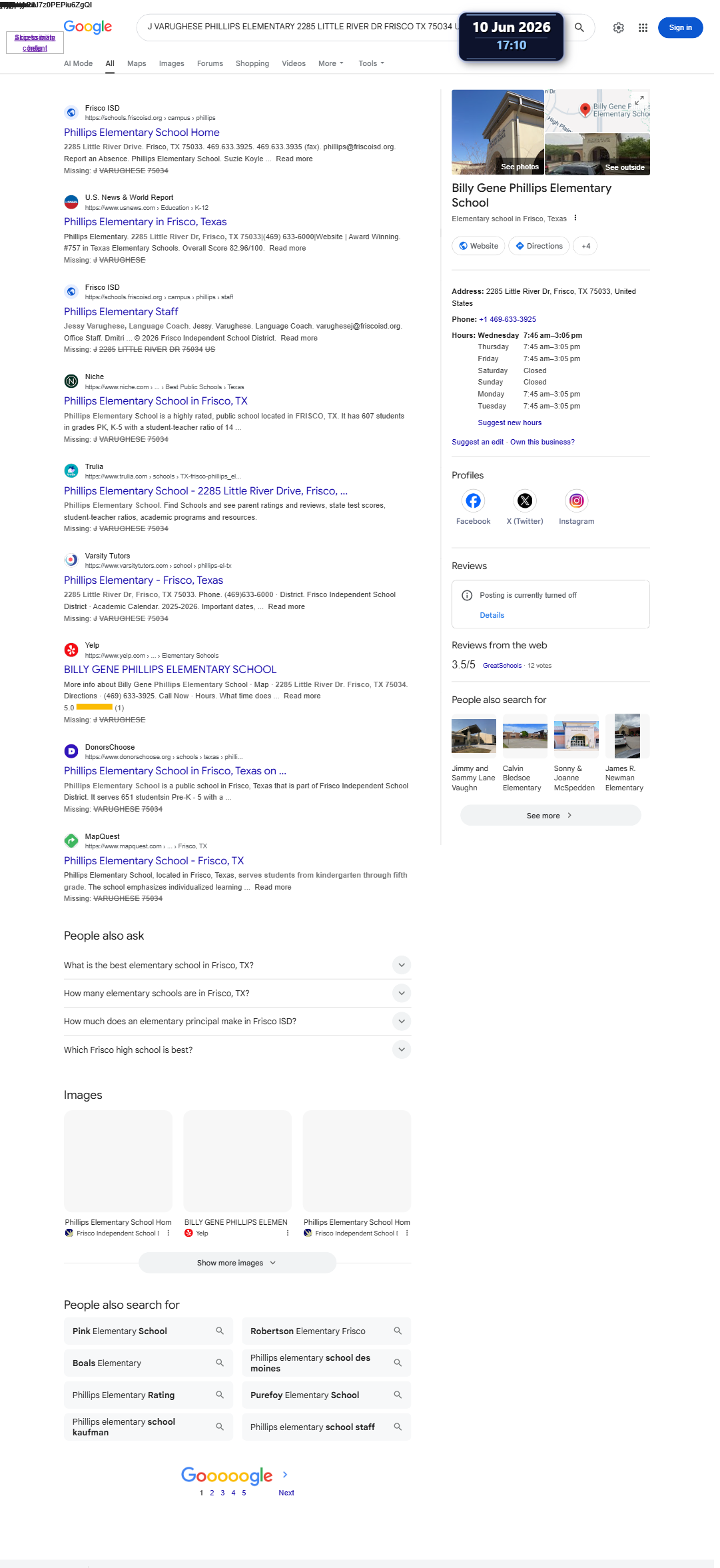
Task: Open Details link in Reviews box
Action: 492,615
